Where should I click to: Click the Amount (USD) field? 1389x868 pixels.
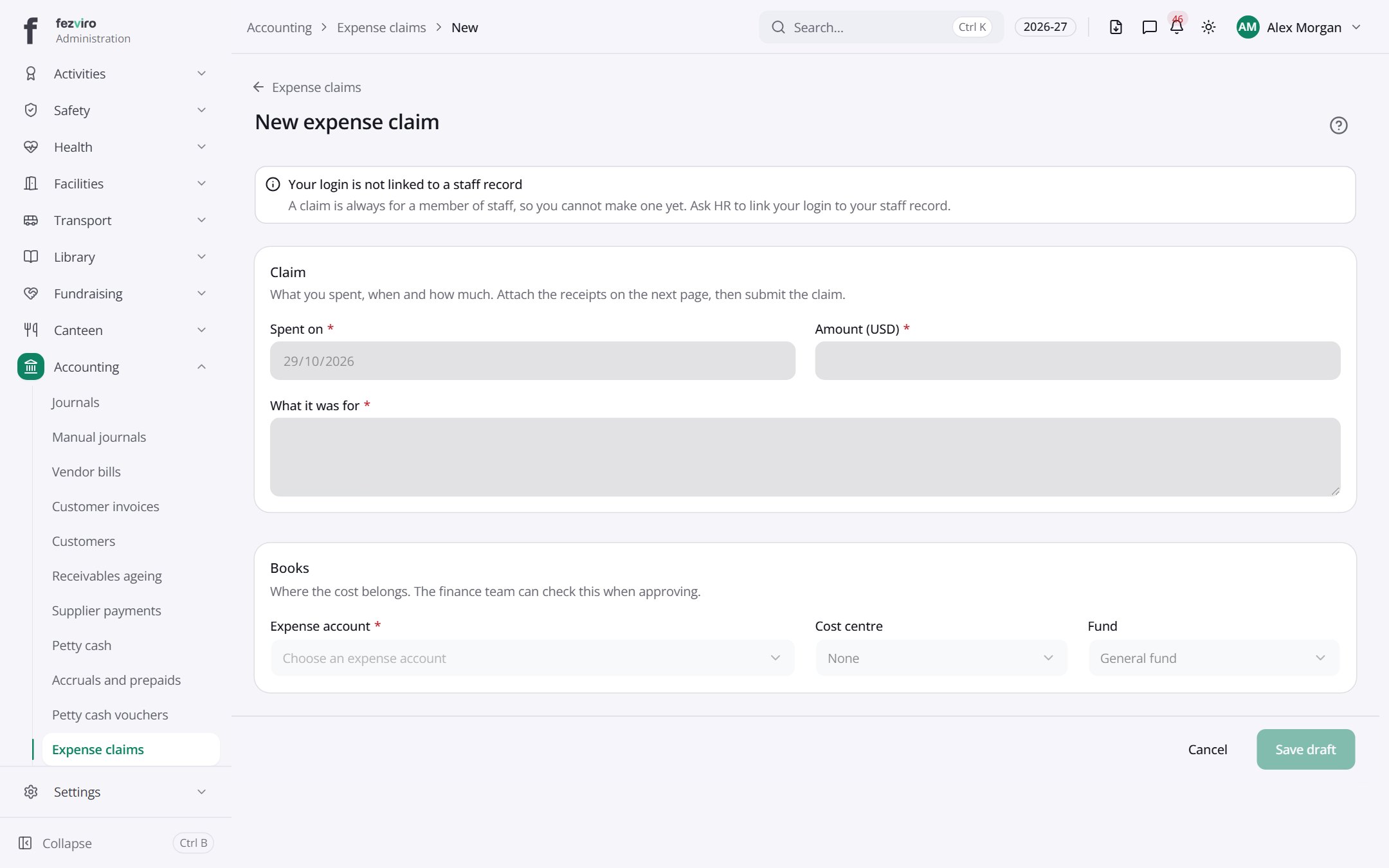(1078, 361)
